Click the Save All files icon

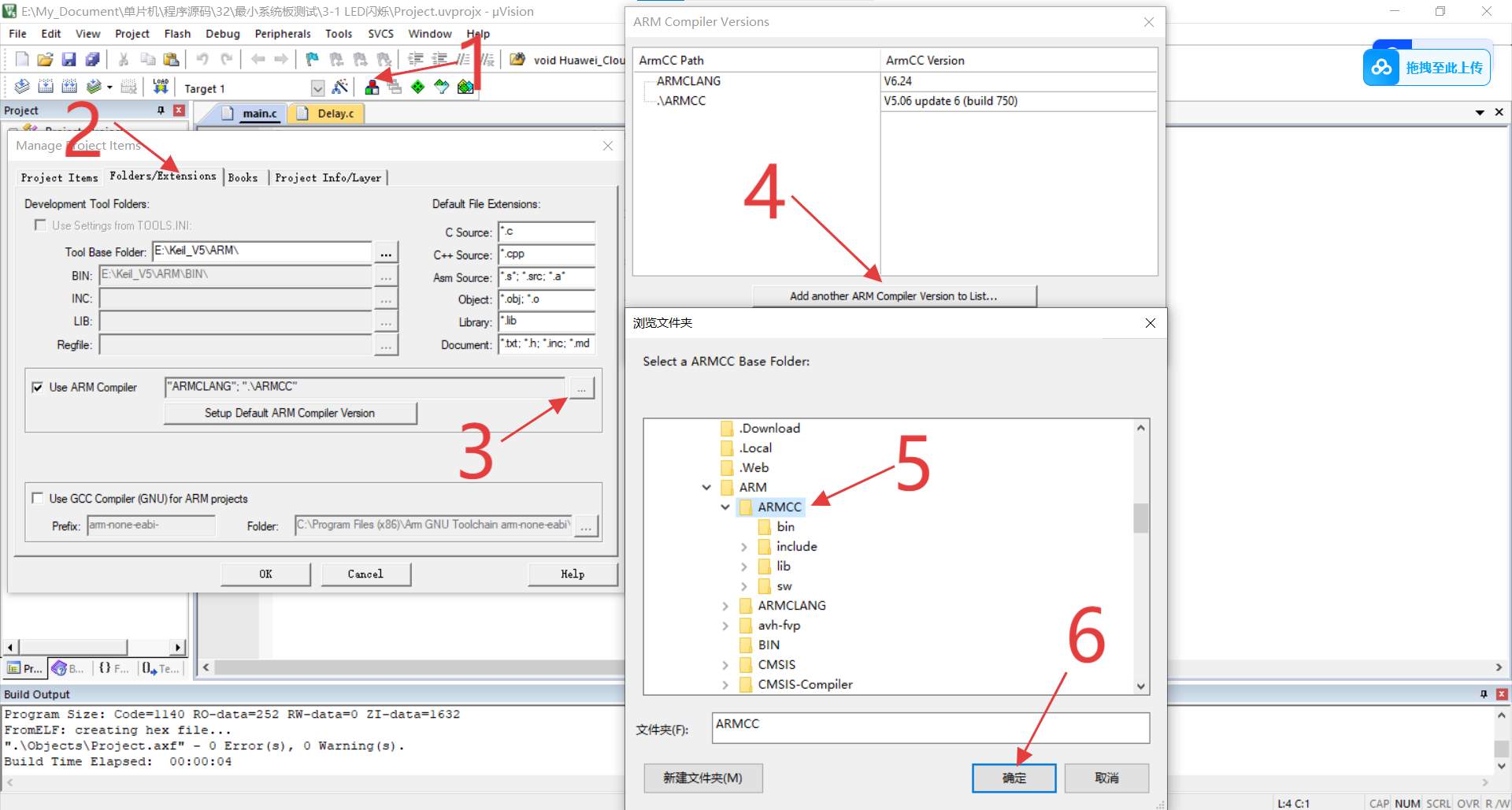point(93,59)
